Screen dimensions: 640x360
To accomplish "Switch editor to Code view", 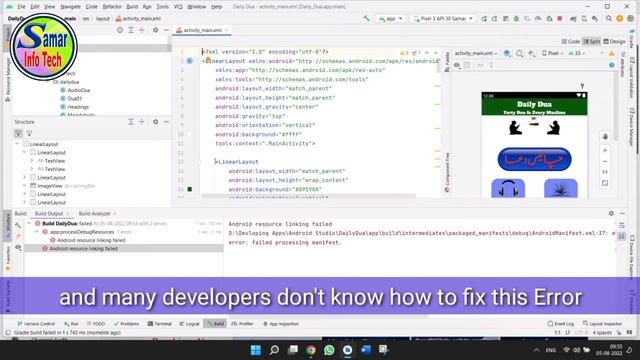I will [571, 41].
